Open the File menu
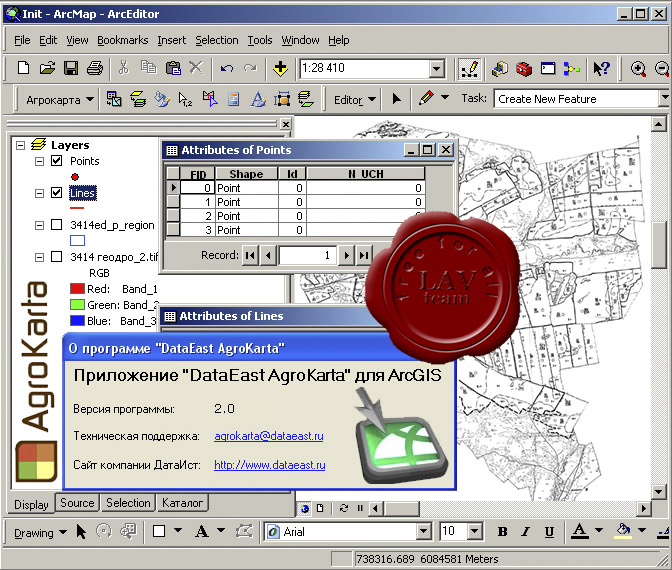Image resolution: width=672 pixels, height=570 pixels. (22, 40)
